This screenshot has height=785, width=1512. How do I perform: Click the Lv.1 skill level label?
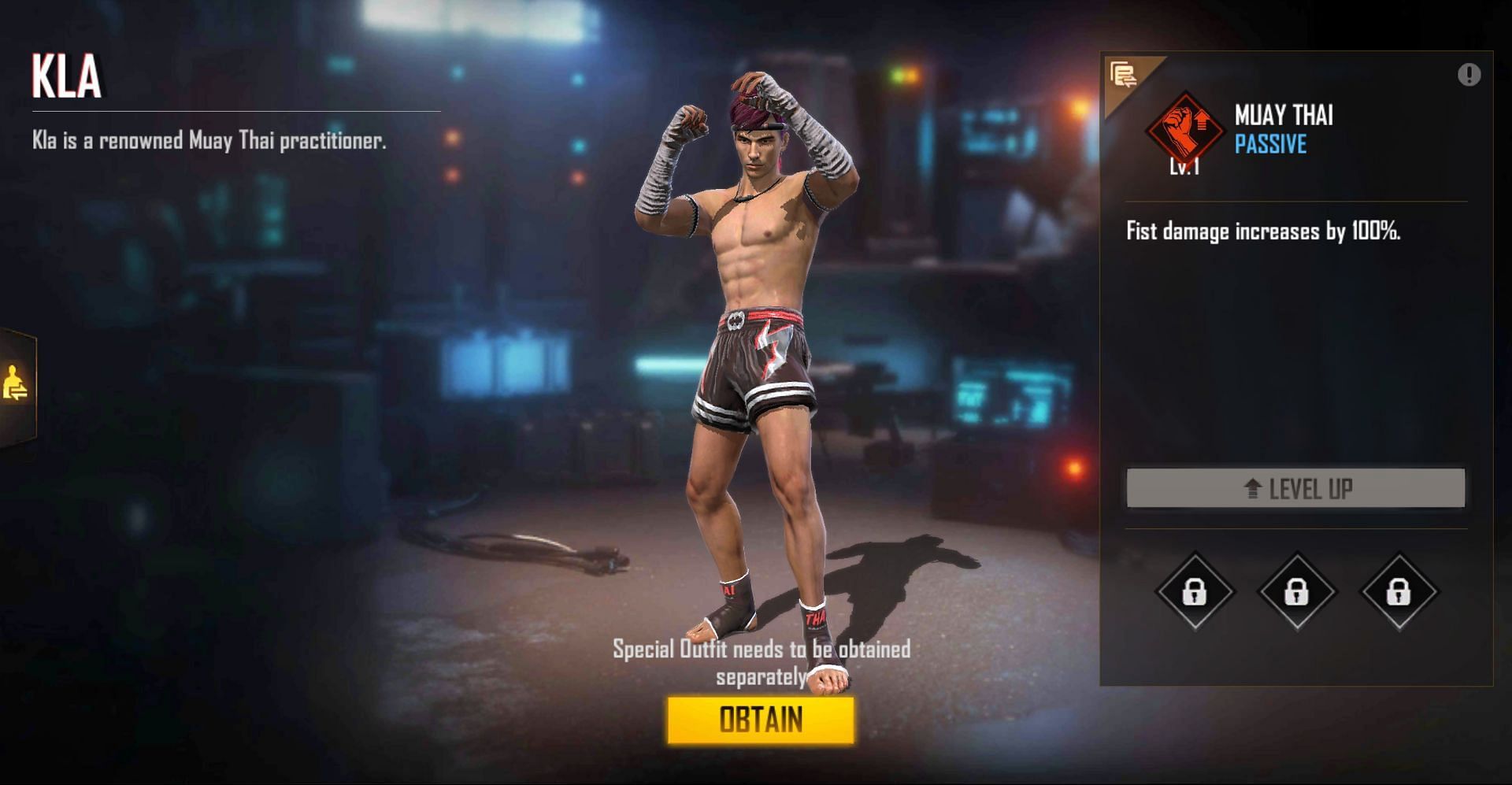pyautogui.click(x=1184, y=166)
